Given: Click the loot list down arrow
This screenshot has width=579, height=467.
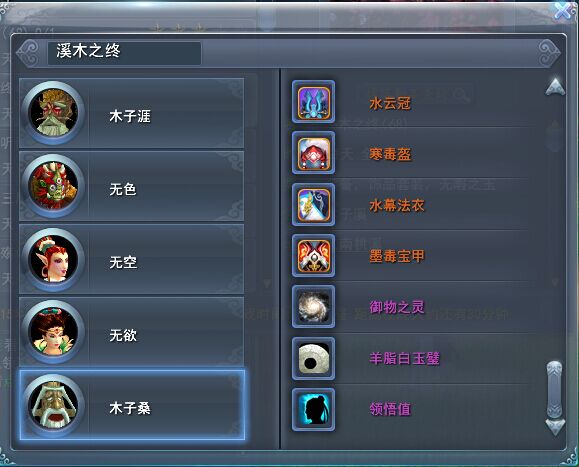Looking at the screenshot, I should point(555,427).
